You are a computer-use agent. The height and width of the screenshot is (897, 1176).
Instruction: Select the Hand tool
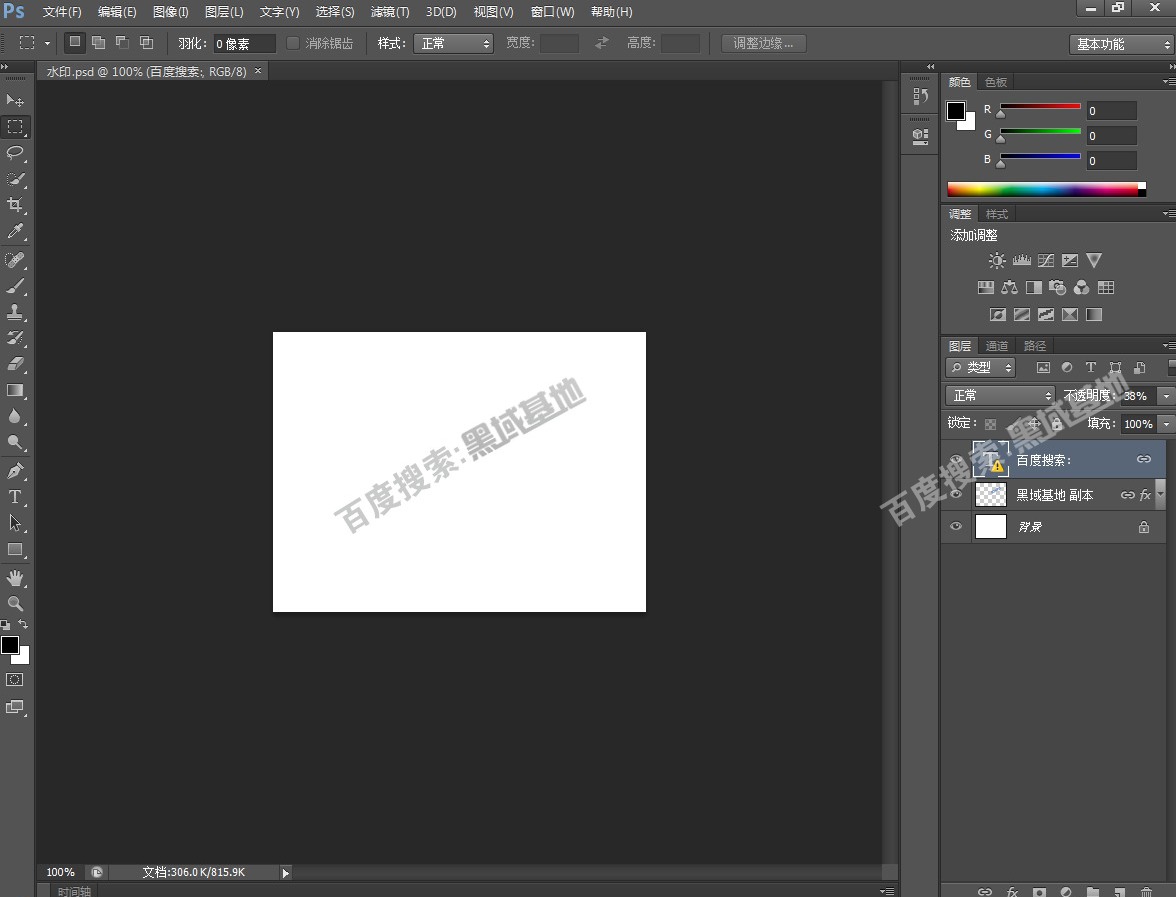15,578
